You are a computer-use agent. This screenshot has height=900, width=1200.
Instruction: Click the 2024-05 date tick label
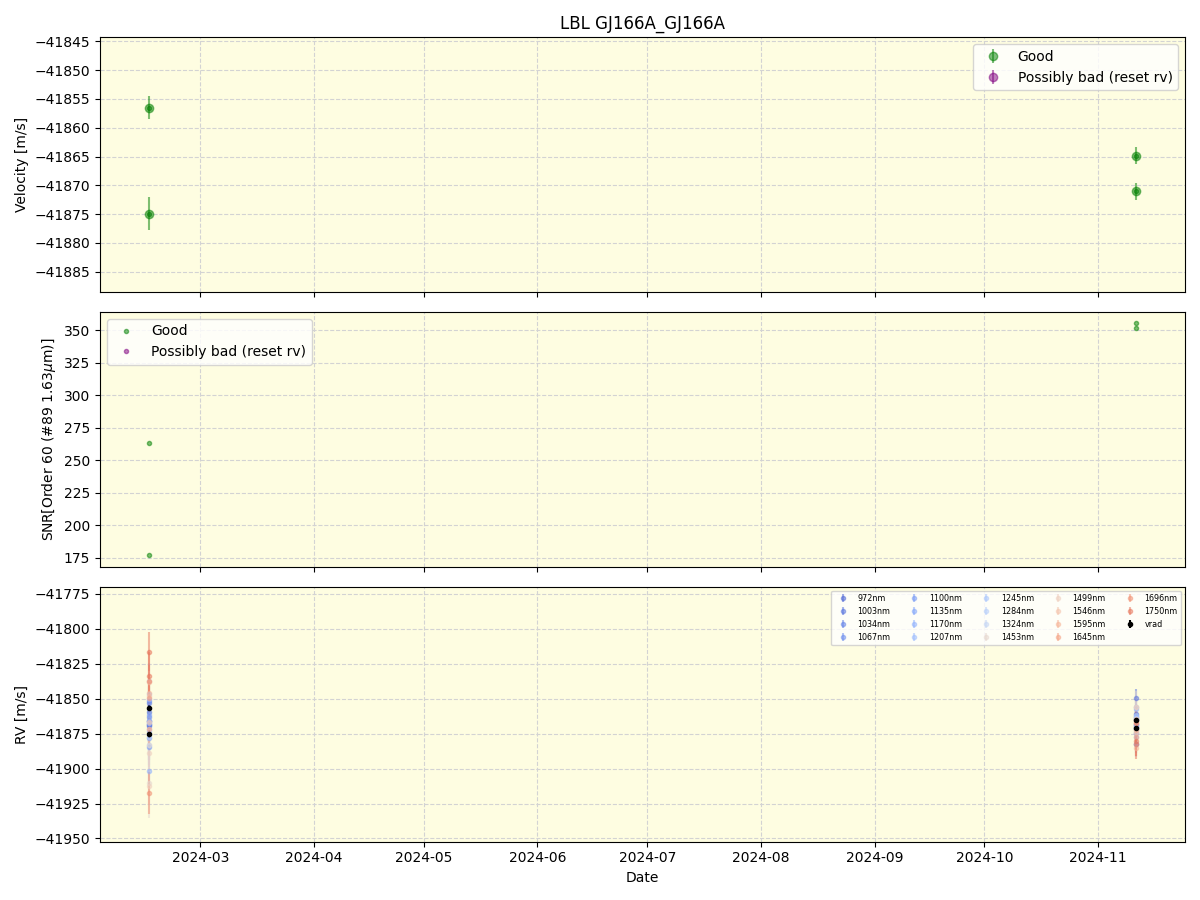pyautogui.click(x=424, y=857)
